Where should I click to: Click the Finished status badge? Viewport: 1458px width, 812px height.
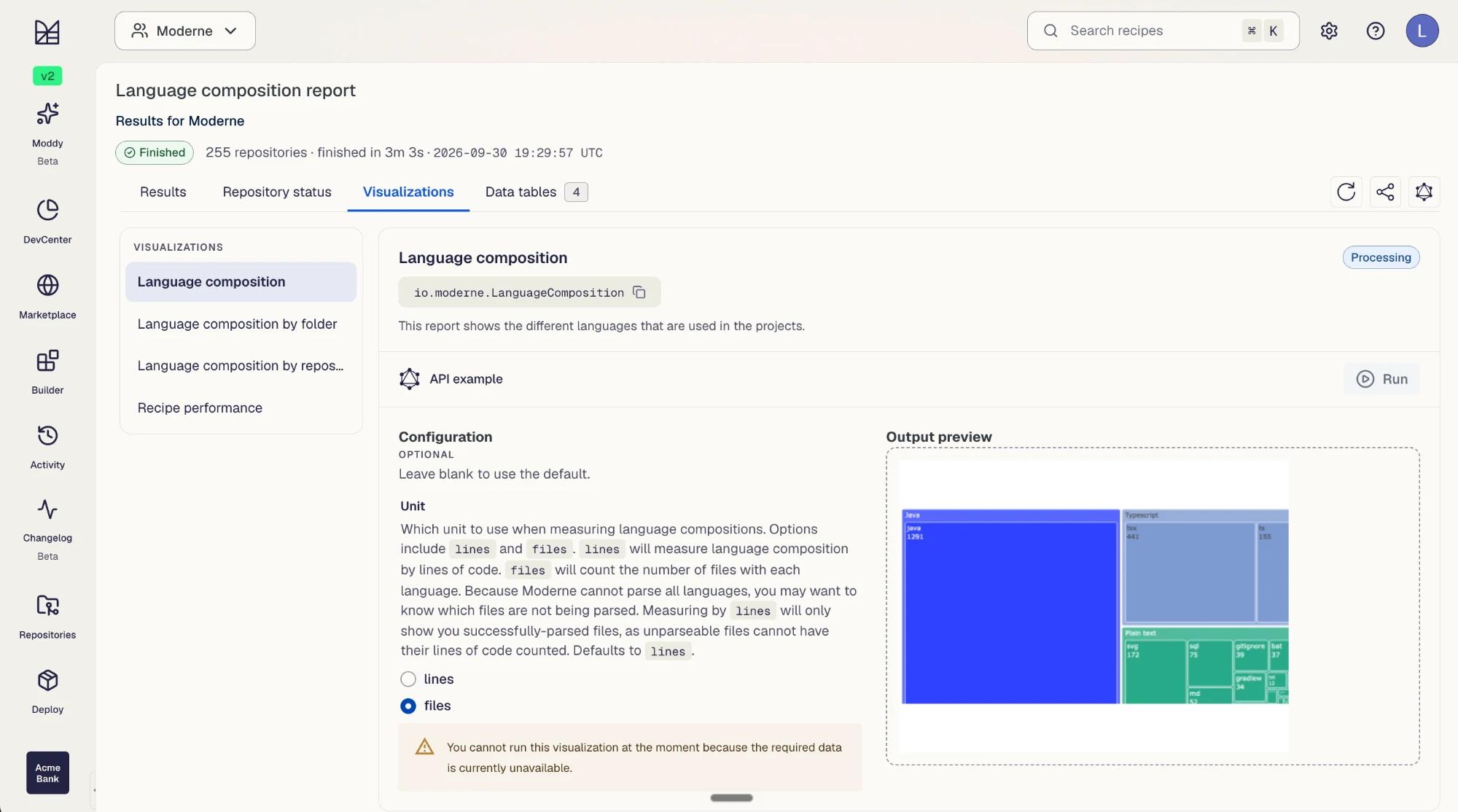click(x=155, y=152)
